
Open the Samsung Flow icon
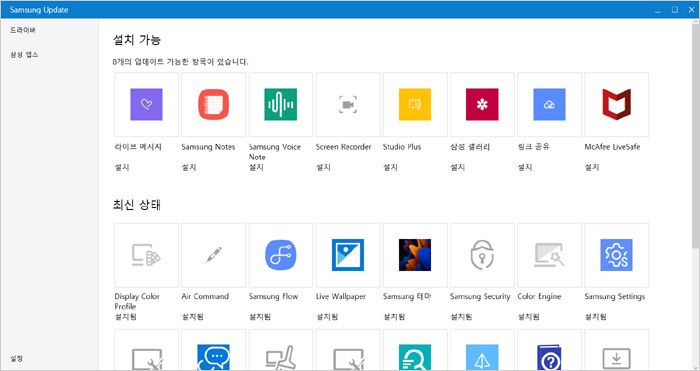[x=281, y=255]
